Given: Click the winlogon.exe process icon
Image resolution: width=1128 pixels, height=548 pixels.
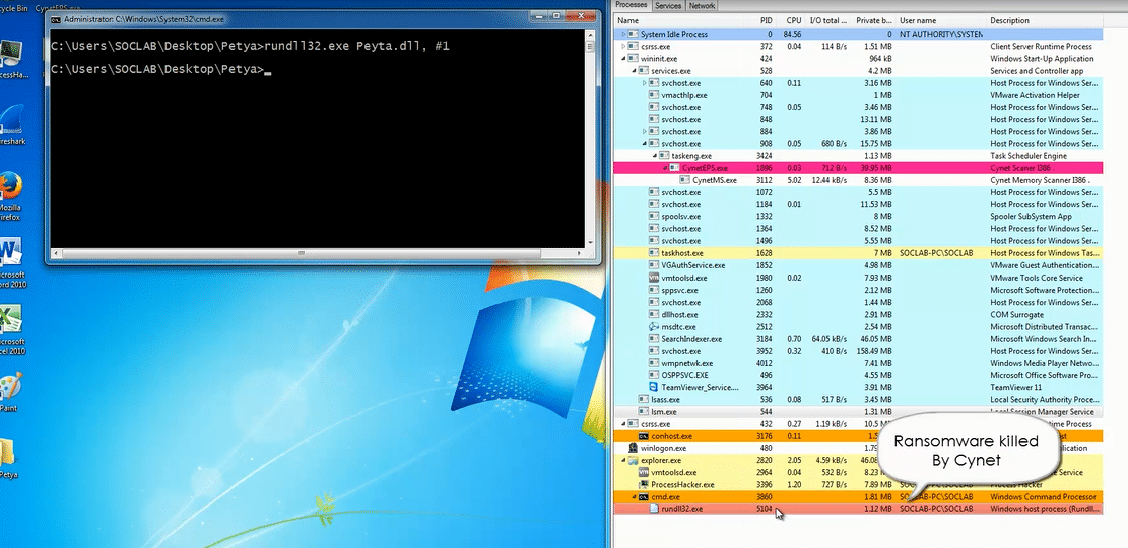Looking at the screenshot, I should click(633, 448).
